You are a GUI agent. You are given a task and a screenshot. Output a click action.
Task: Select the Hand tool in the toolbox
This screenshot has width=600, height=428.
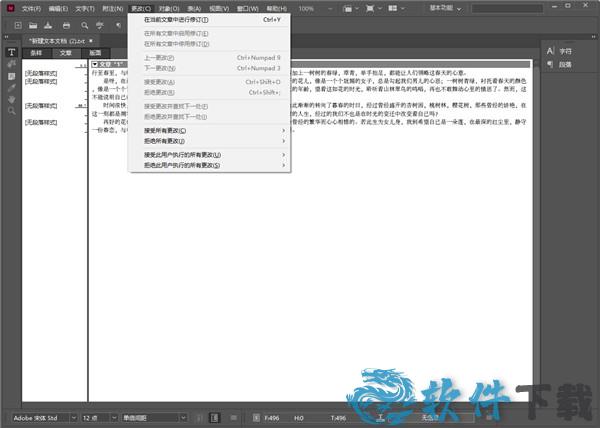12,98
